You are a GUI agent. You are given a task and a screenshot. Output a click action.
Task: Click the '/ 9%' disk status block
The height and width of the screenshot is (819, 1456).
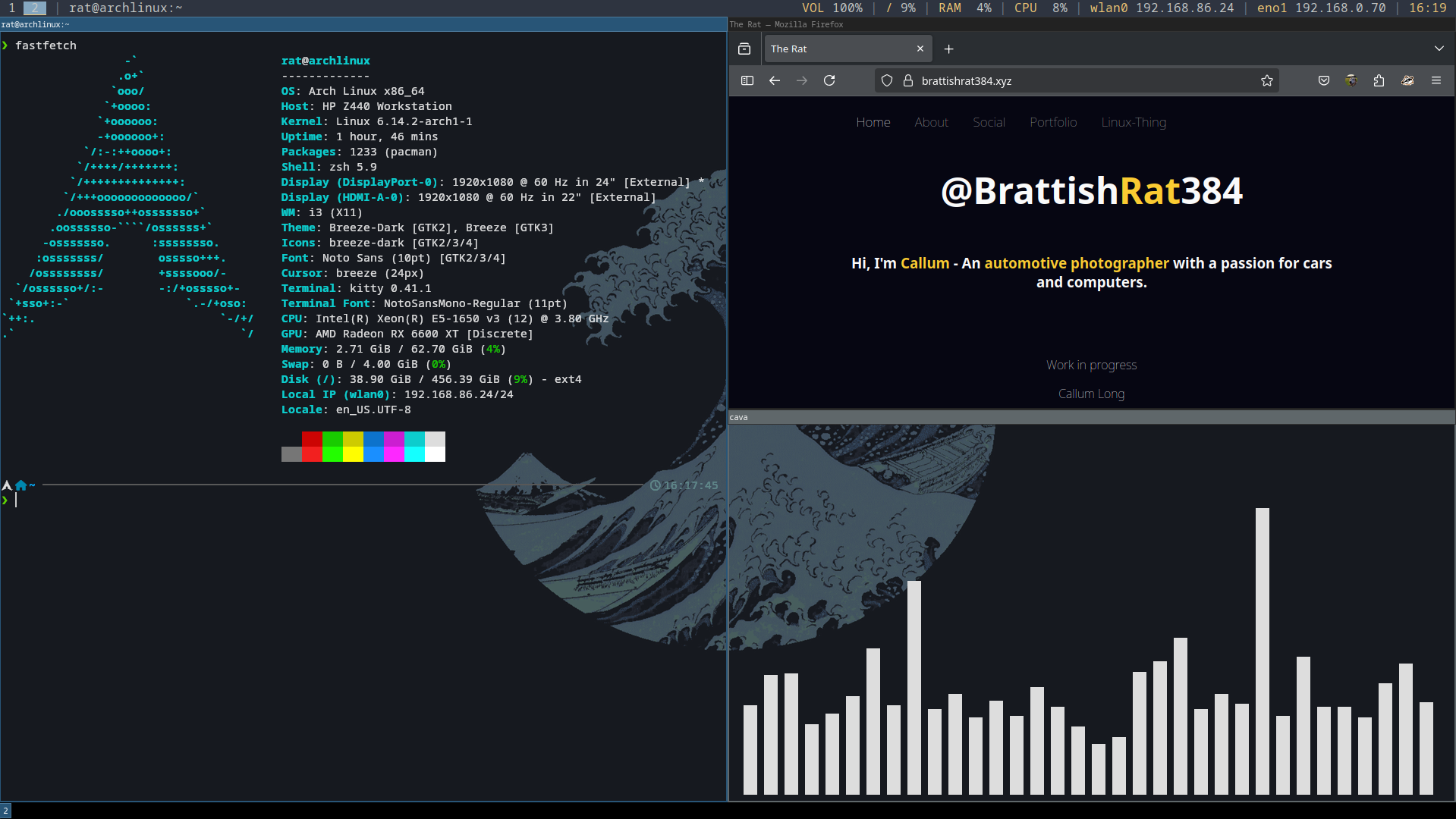901,8
